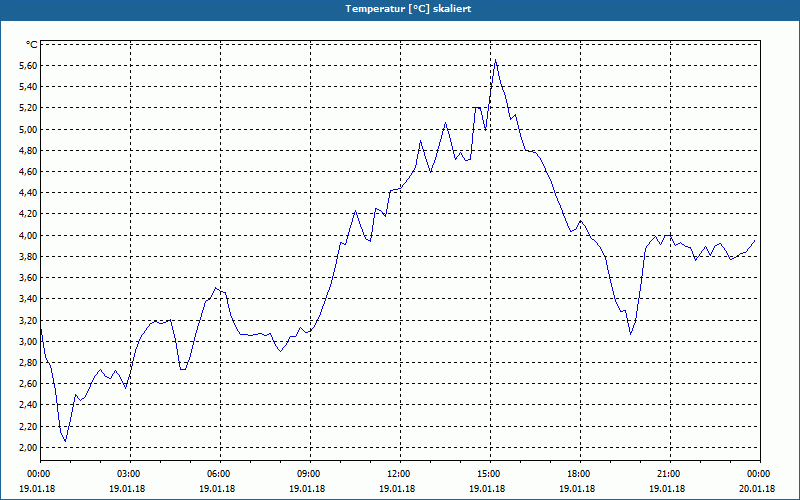Choose the 2,00 y-axis tick label
Viewport: 800px width, 500px height.
[29, 448]
